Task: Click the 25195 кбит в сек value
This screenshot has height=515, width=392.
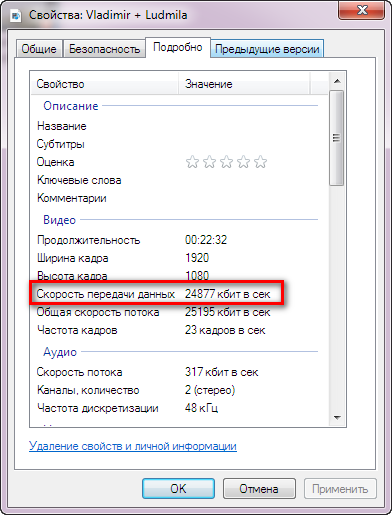Action: (x=228, y=312)
